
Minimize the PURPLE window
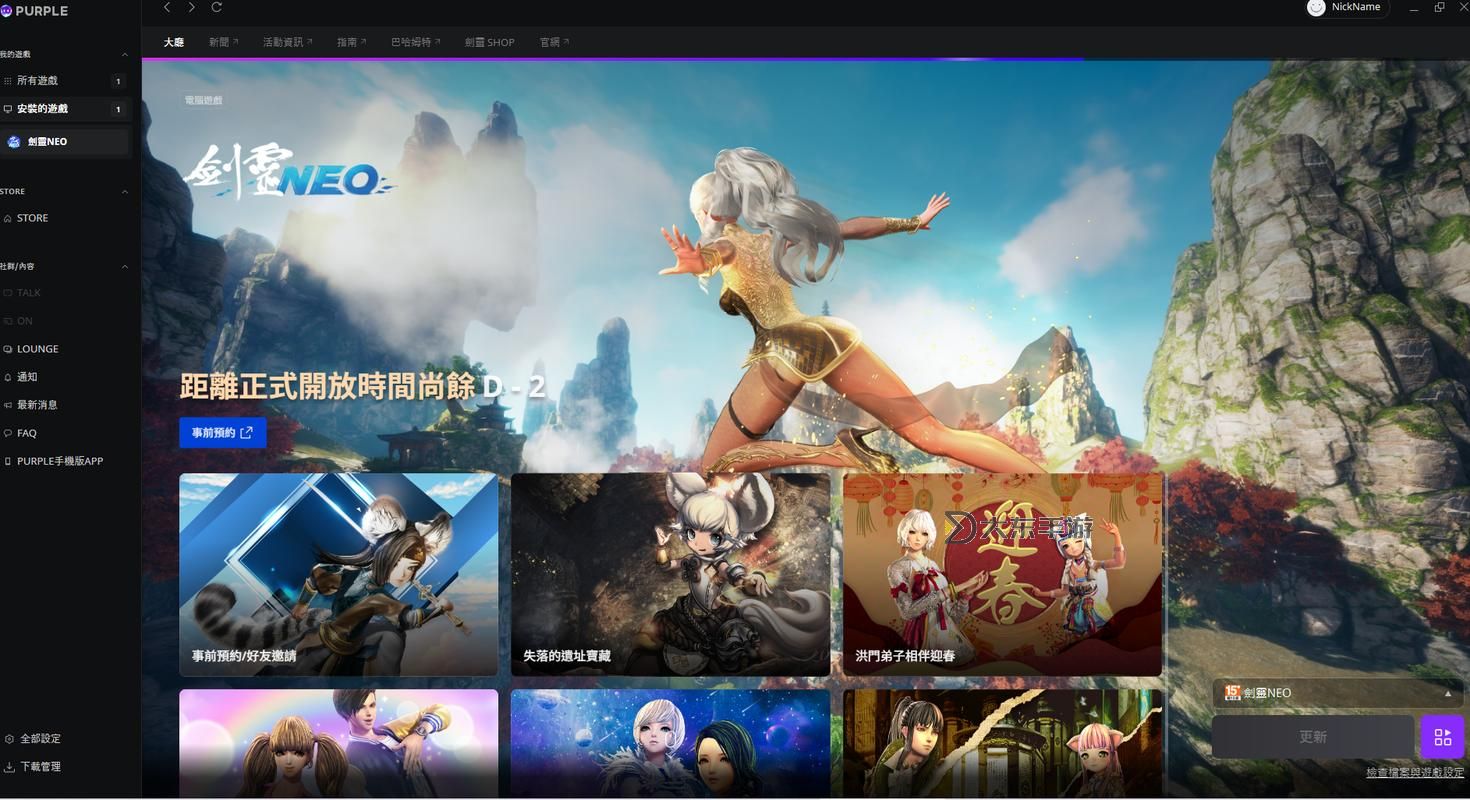[x=1414, y=8]
